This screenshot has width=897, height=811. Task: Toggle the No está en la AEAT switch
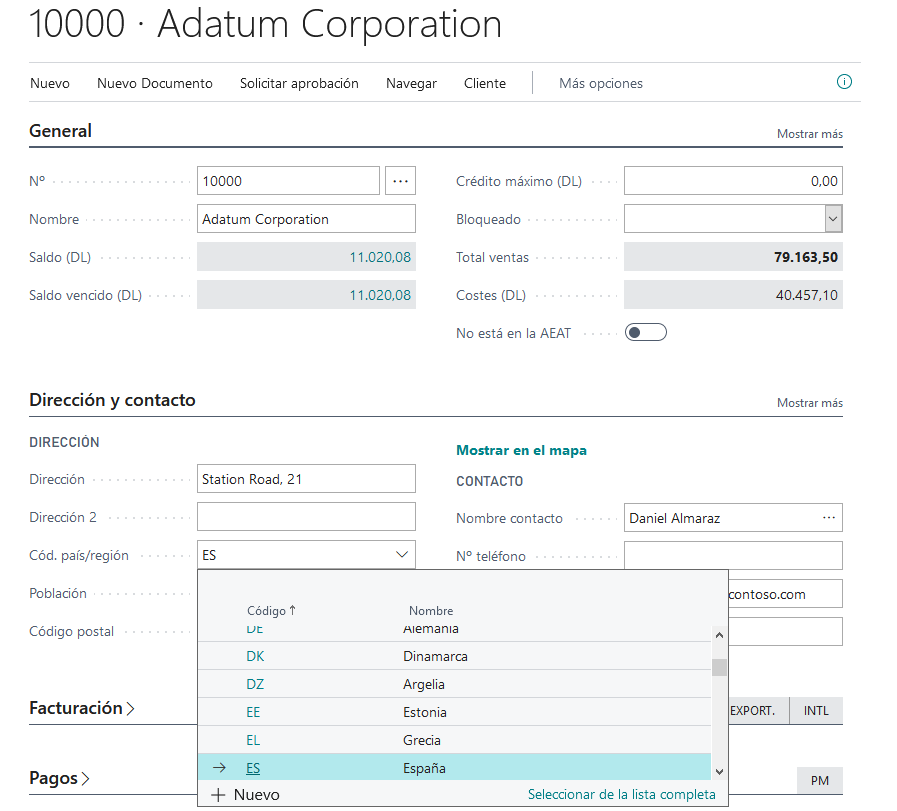(x=645, y=332)
